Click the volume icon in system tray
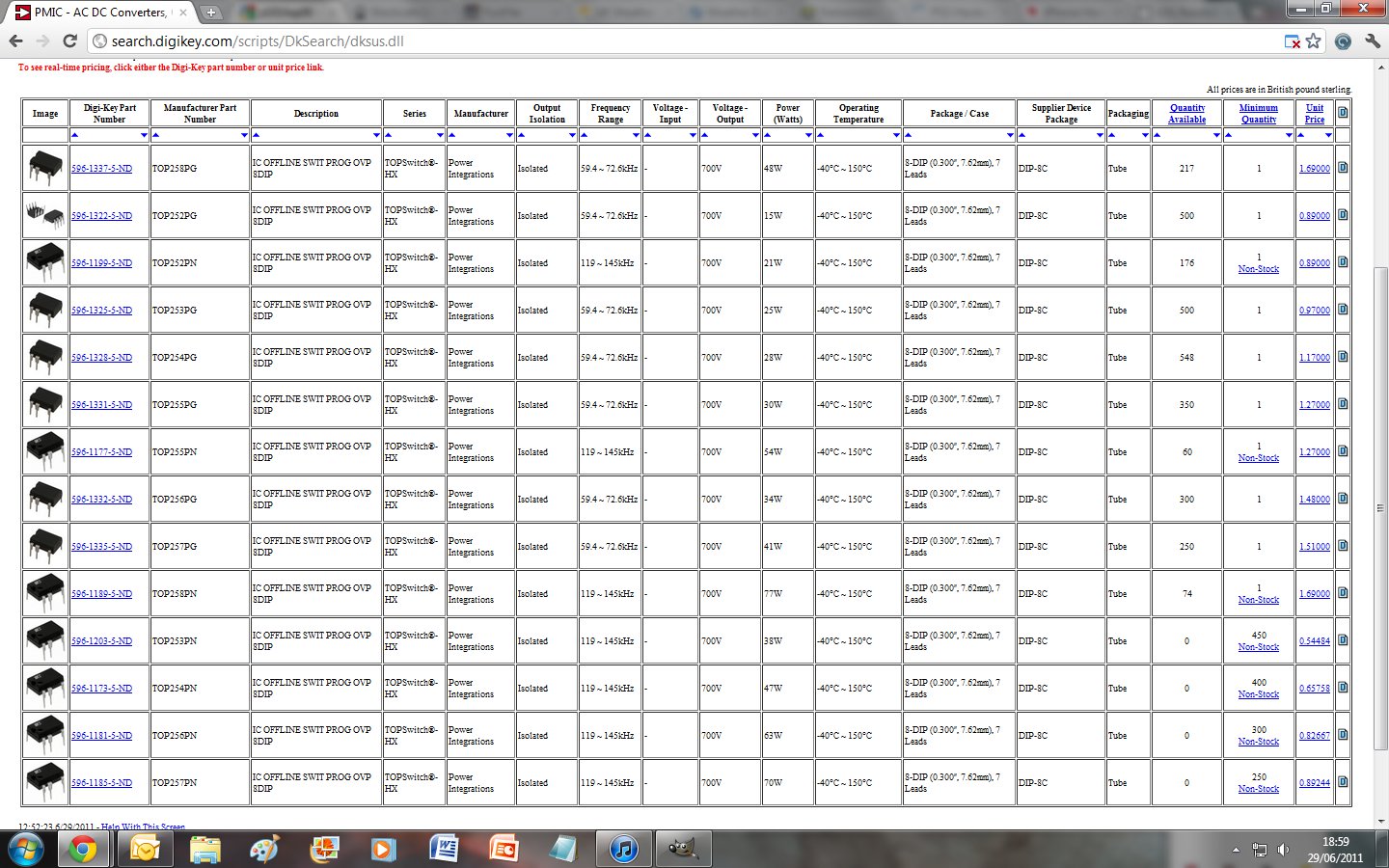Screen dimensions: 1389x868 click(1283, 850)
